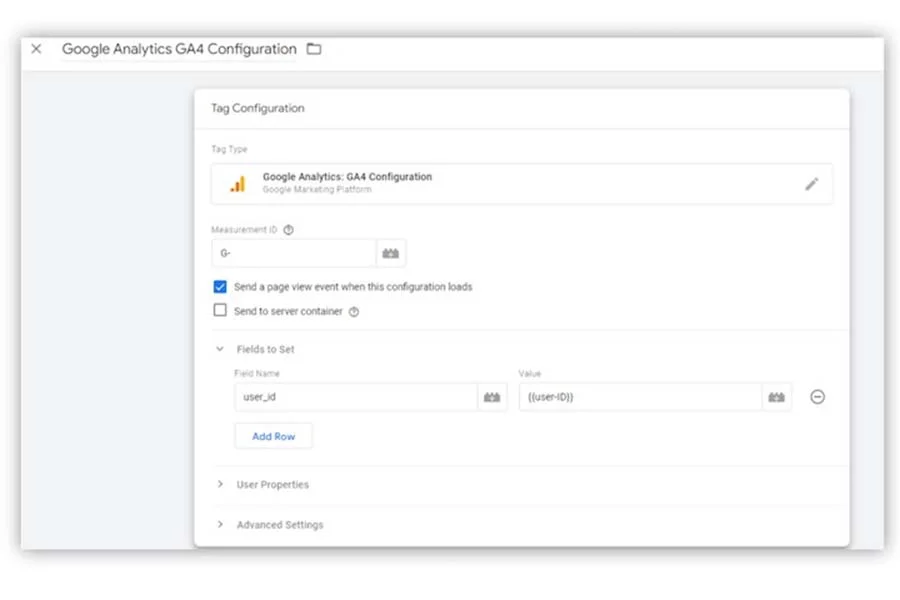Image resolution: width=900 pixels, height=600 pixels.
Task: Insert variable for Measurement ID
Action: pos(391,253)
